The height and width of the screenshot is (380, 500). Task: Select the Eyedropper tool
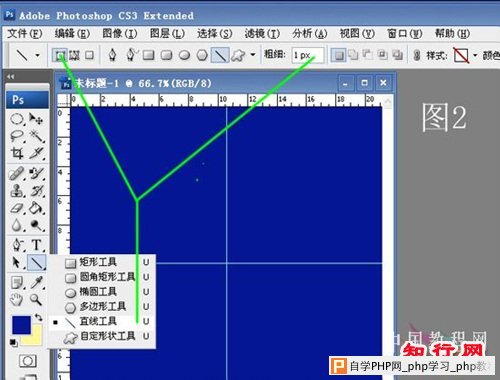click(x=36, y=283)
